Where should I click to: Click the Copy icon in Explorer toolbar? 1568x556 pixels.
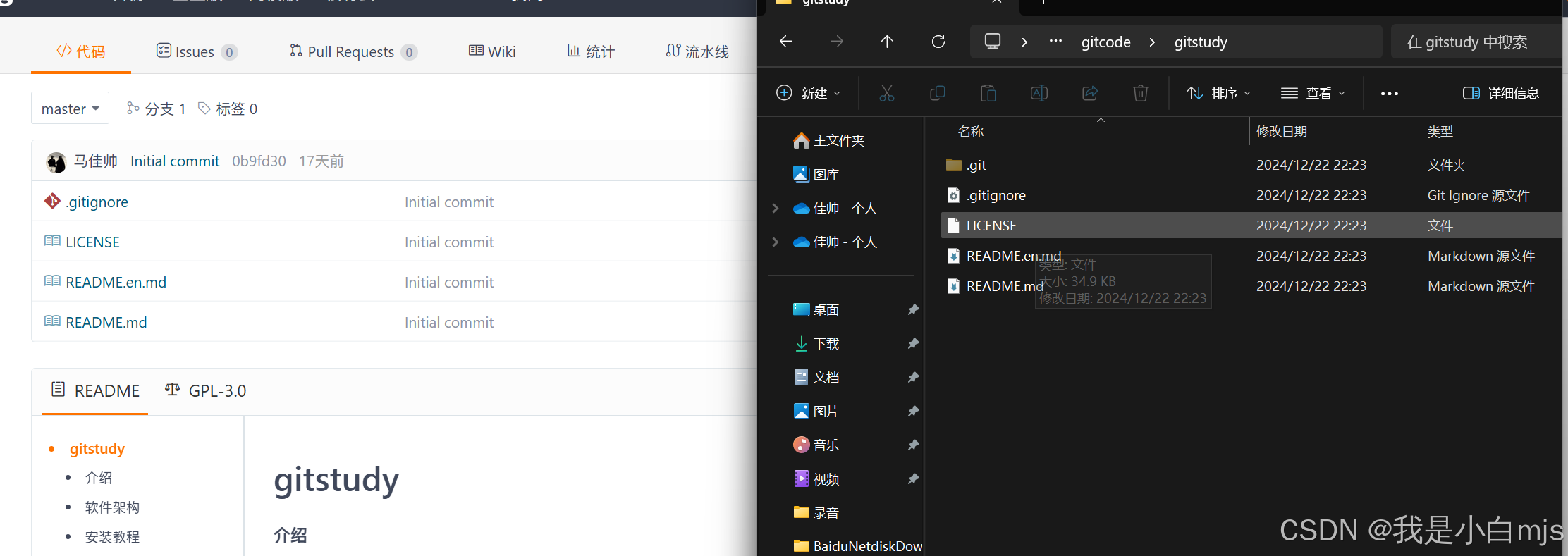click(938, 93)
